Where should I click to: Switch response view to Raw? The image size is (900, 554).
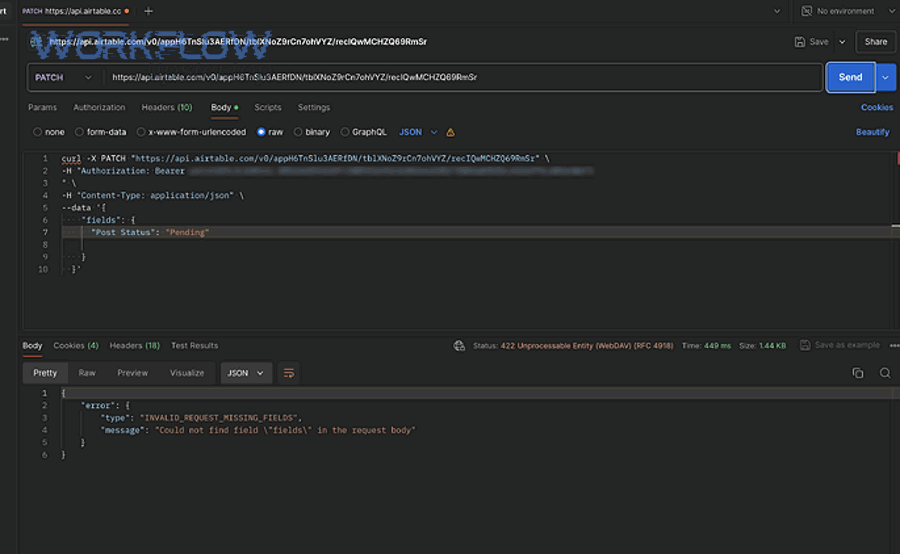tap(87, 373)
